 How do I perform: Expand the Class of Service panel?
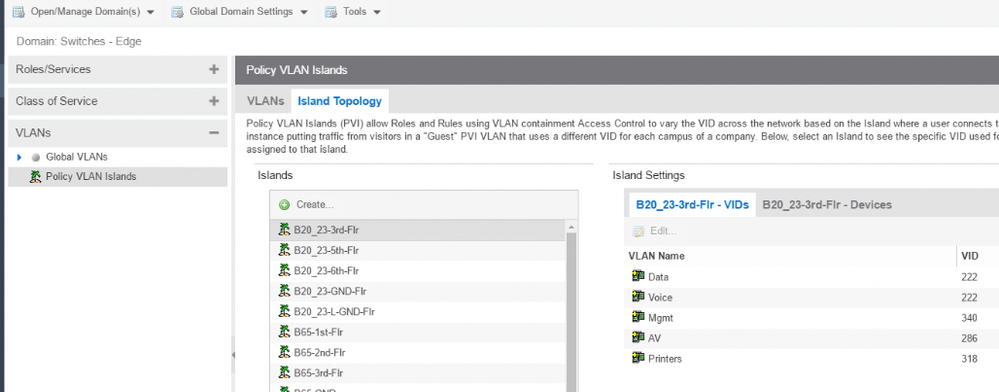tap(213, 101)
